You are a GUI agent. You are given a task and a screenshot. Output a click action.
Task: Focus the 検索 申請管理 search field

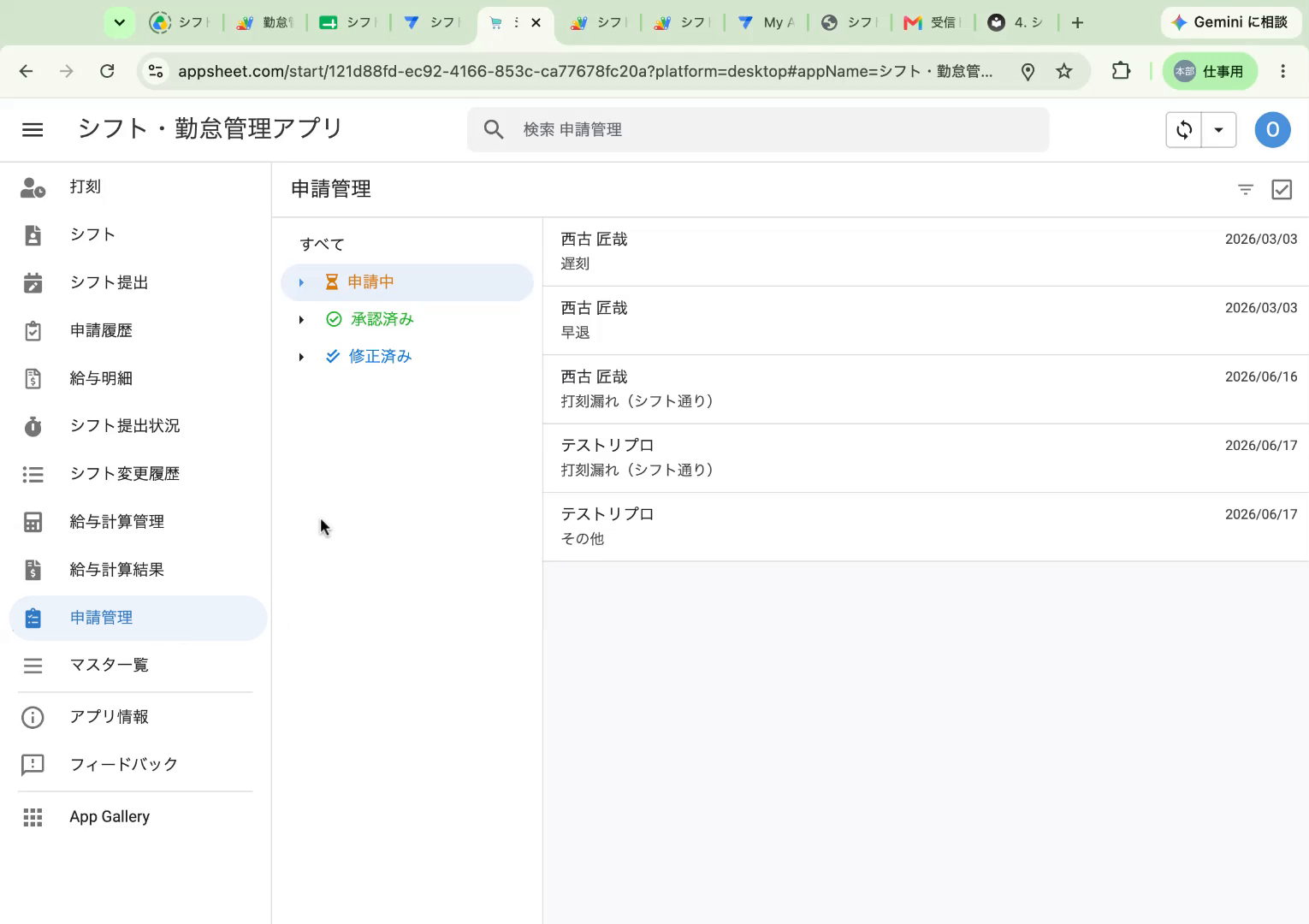pos(758,130)
